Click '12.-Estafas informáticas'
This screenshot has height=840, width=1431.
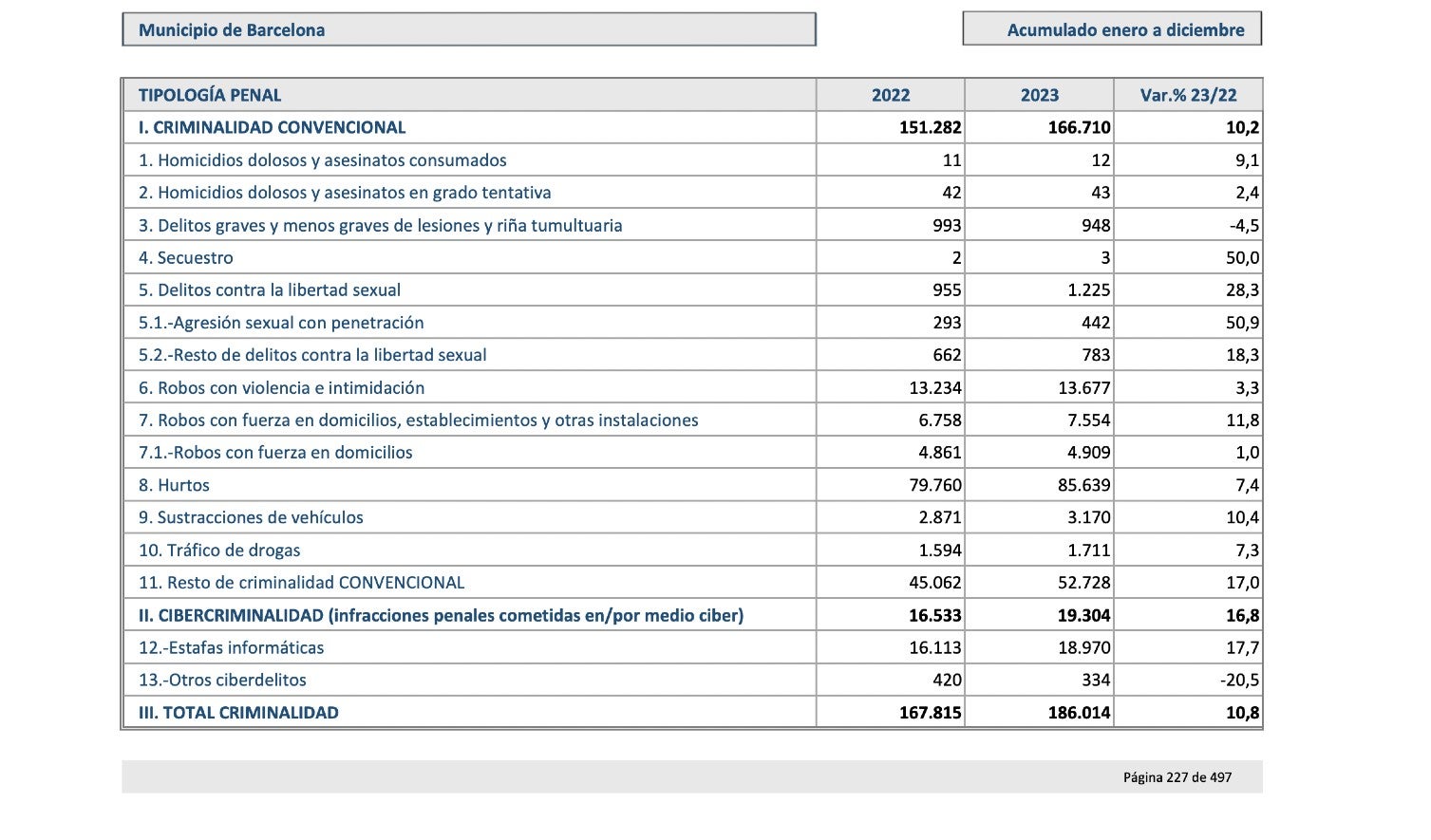pyautogui.click(x=231, y=647)
